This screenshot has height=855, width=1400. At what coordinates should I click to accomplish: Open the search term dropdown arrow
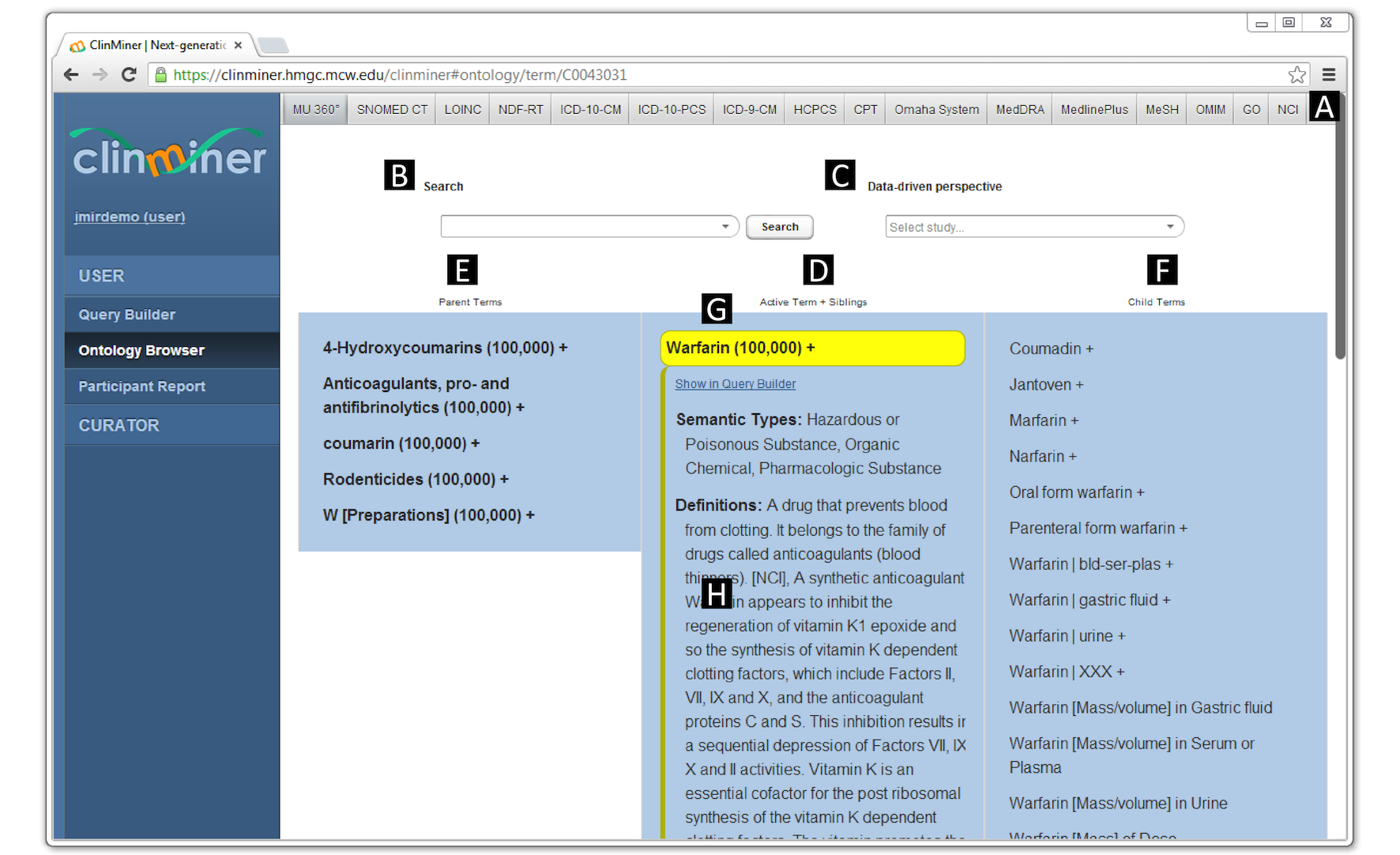tap(725, 227)
